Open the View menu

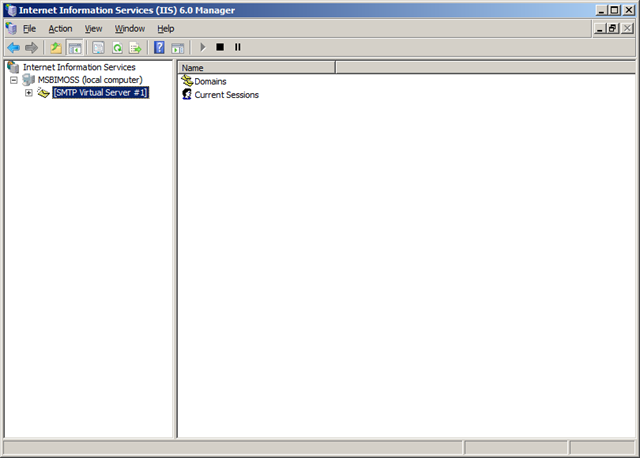pyautogui.click(x=93, y=29)
